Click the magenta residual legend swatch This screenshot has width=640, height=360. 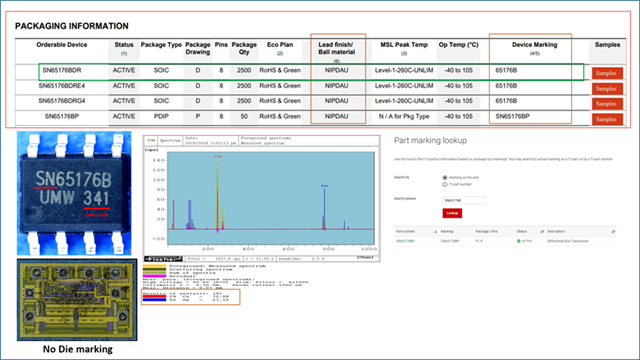click(155, 276)
